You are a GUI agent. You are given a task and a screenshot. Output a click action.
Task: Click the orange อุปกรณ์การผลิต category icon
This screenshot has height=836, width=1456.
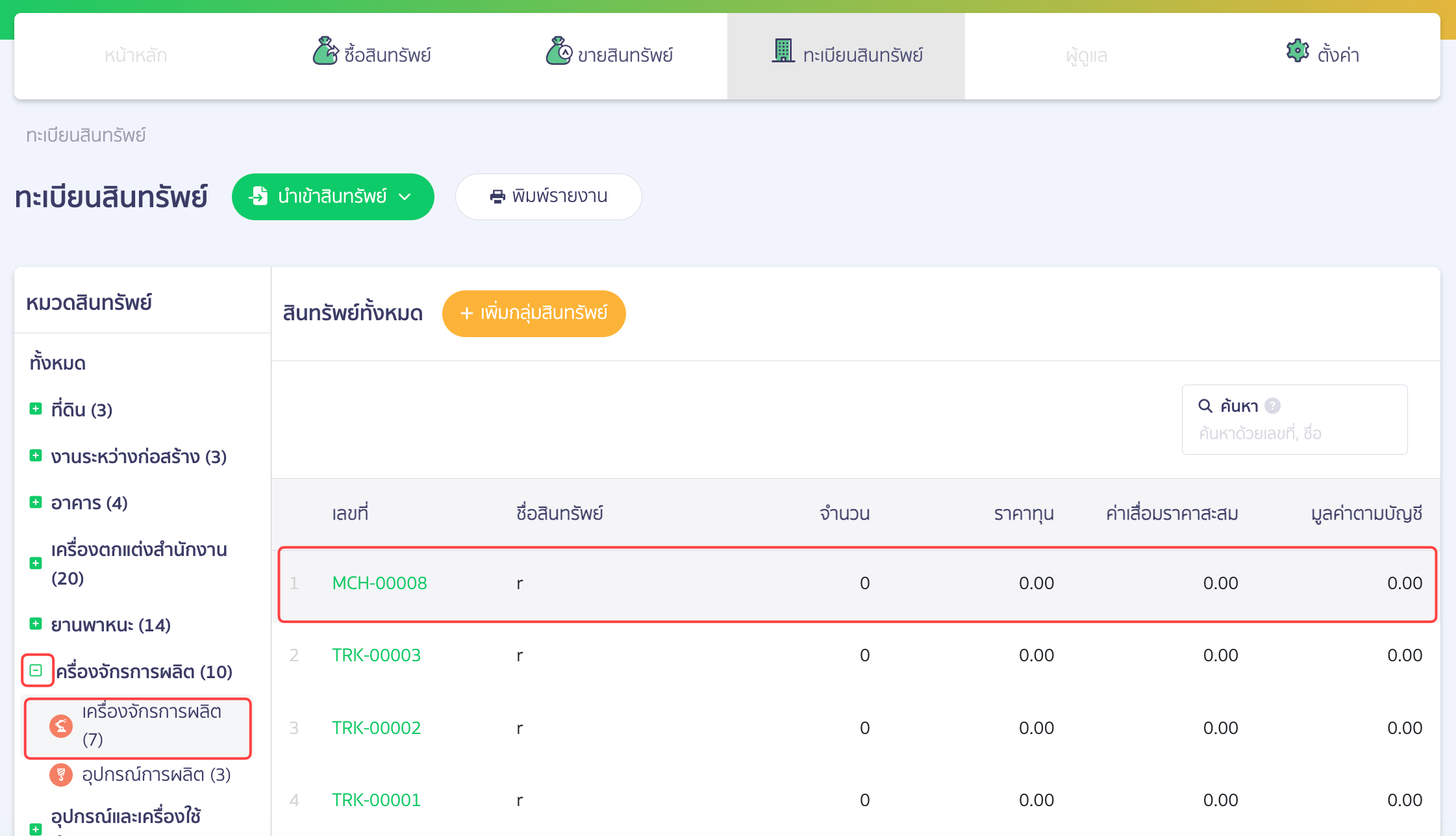click(x=61, y=774)
